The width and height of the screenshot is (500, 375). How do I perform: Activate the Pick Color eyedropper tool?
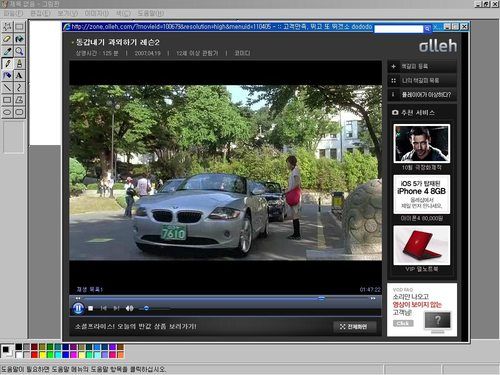click(x=7, y=51)
